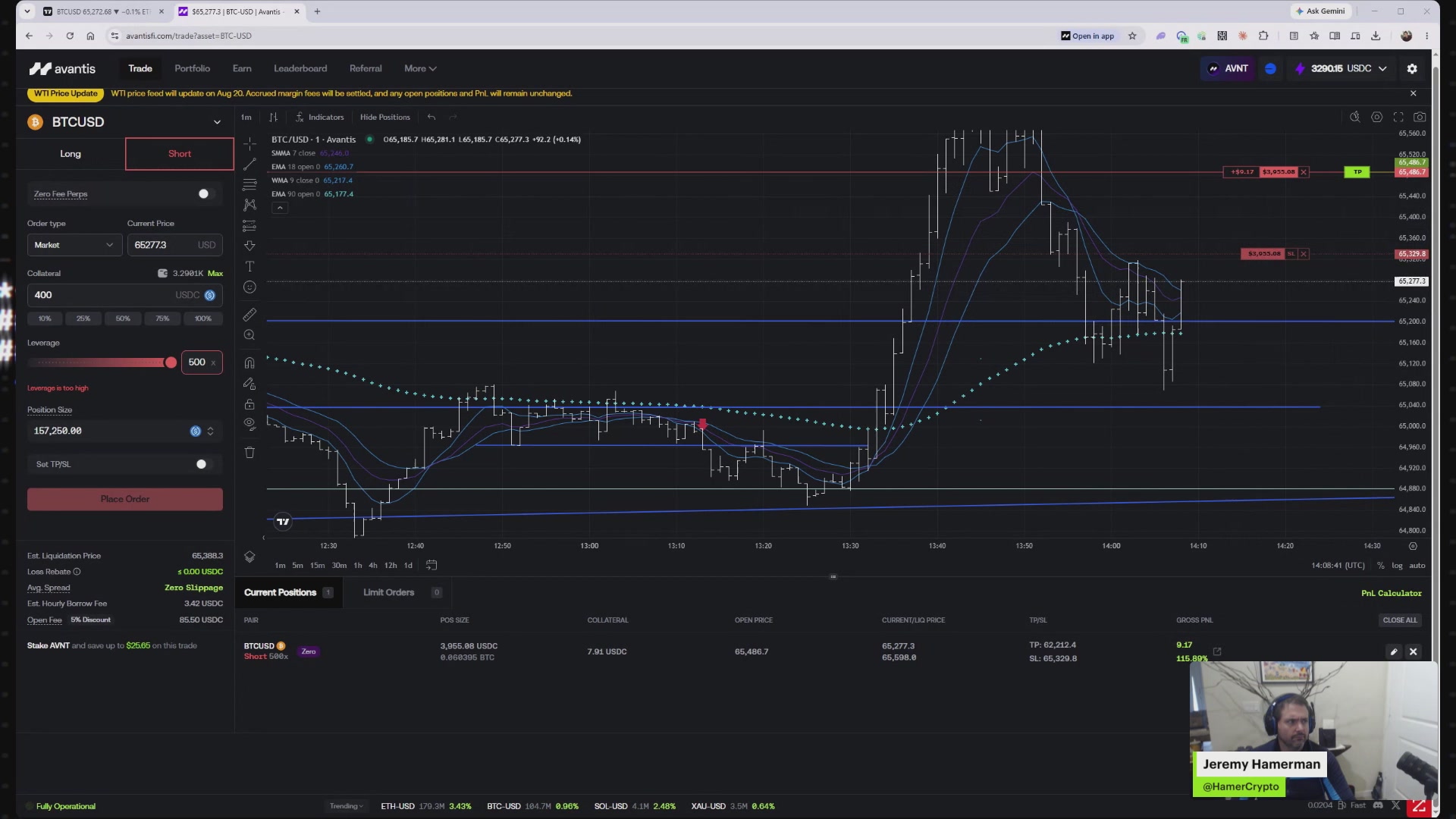Viewport: 1456px width, 819px height.
Task: Open the PnL Calculator link
Action: 1392,593
